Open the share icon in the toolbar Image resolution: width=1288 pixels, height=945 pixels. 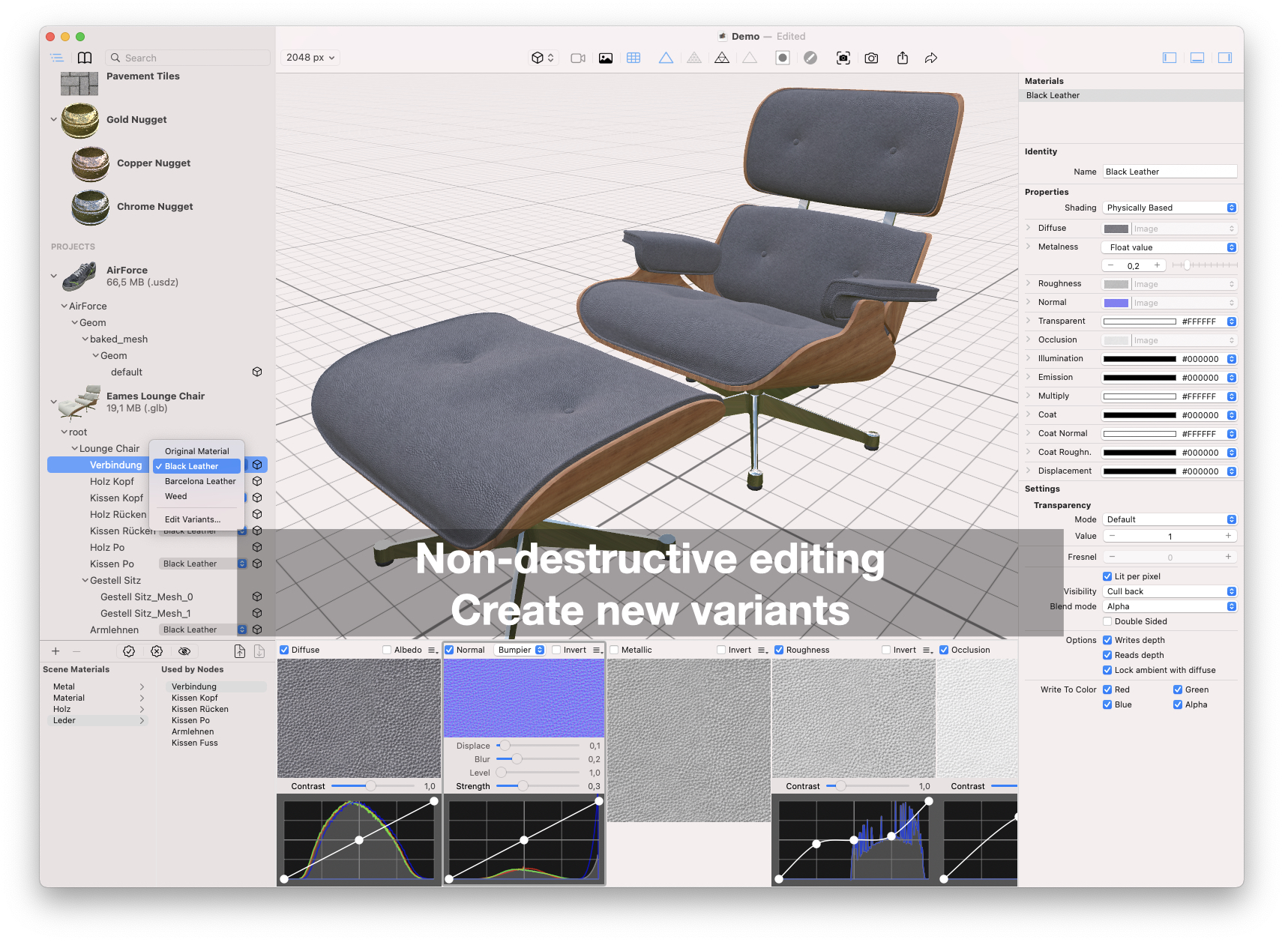click(903, 58)
